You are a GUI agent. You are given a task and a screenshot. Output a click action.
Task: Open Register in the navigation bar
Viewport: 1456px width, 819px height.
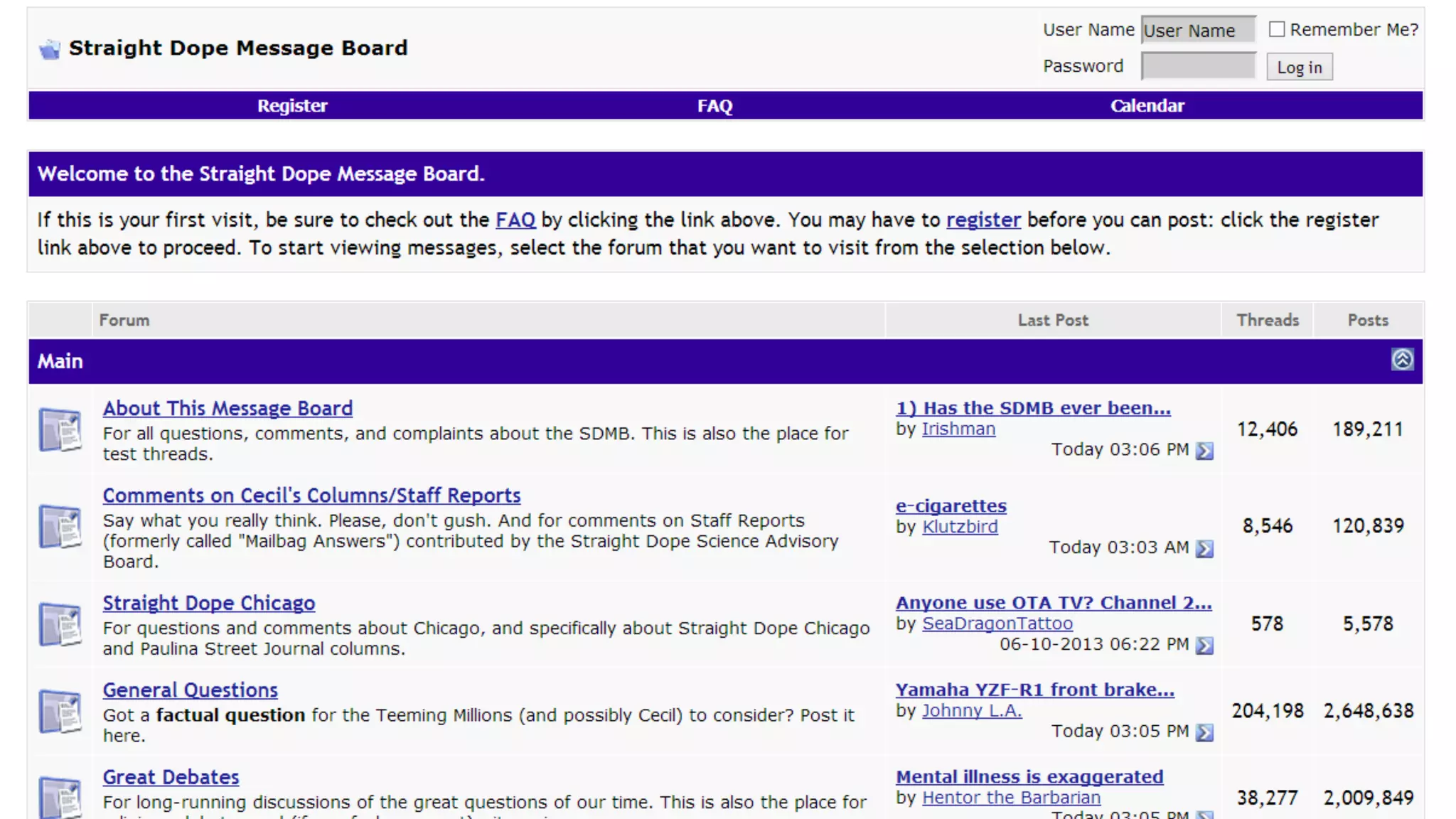(x=292, y=106)
